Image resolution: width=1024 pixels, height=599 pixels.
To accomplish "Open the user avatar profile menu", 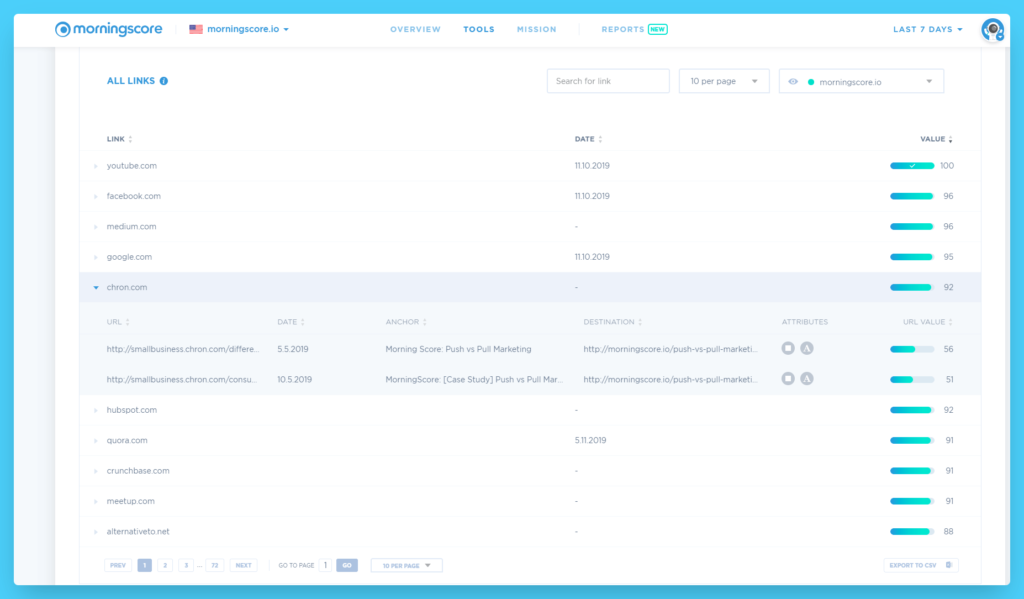I will tap(993, 29).
